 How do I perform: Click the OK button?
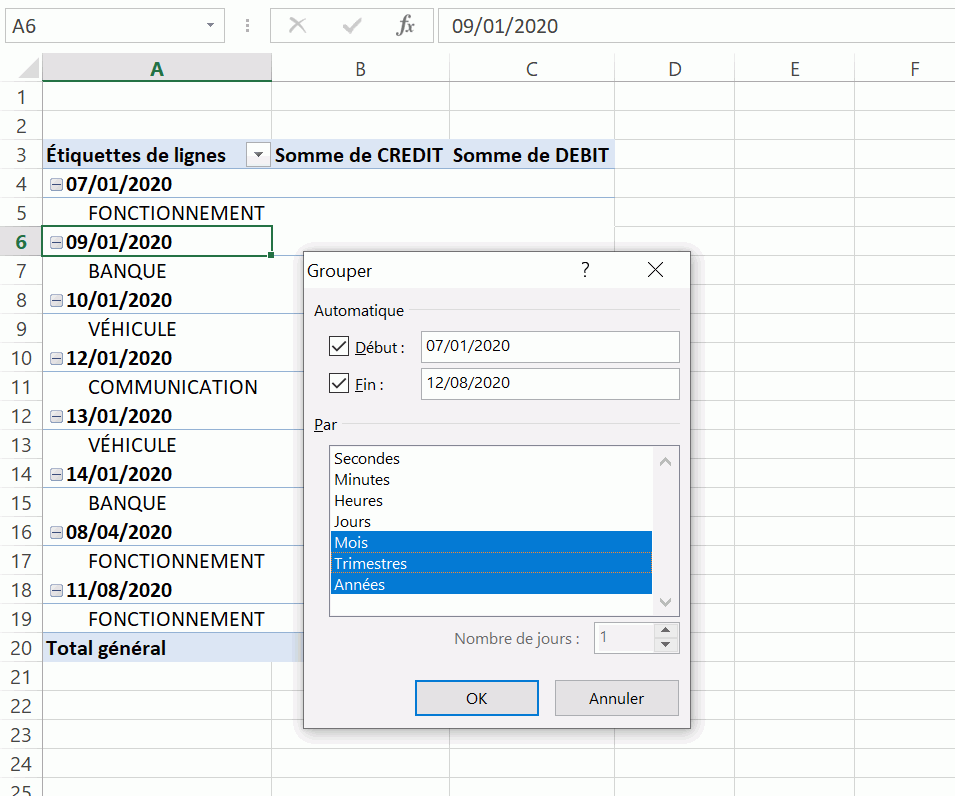476,698
